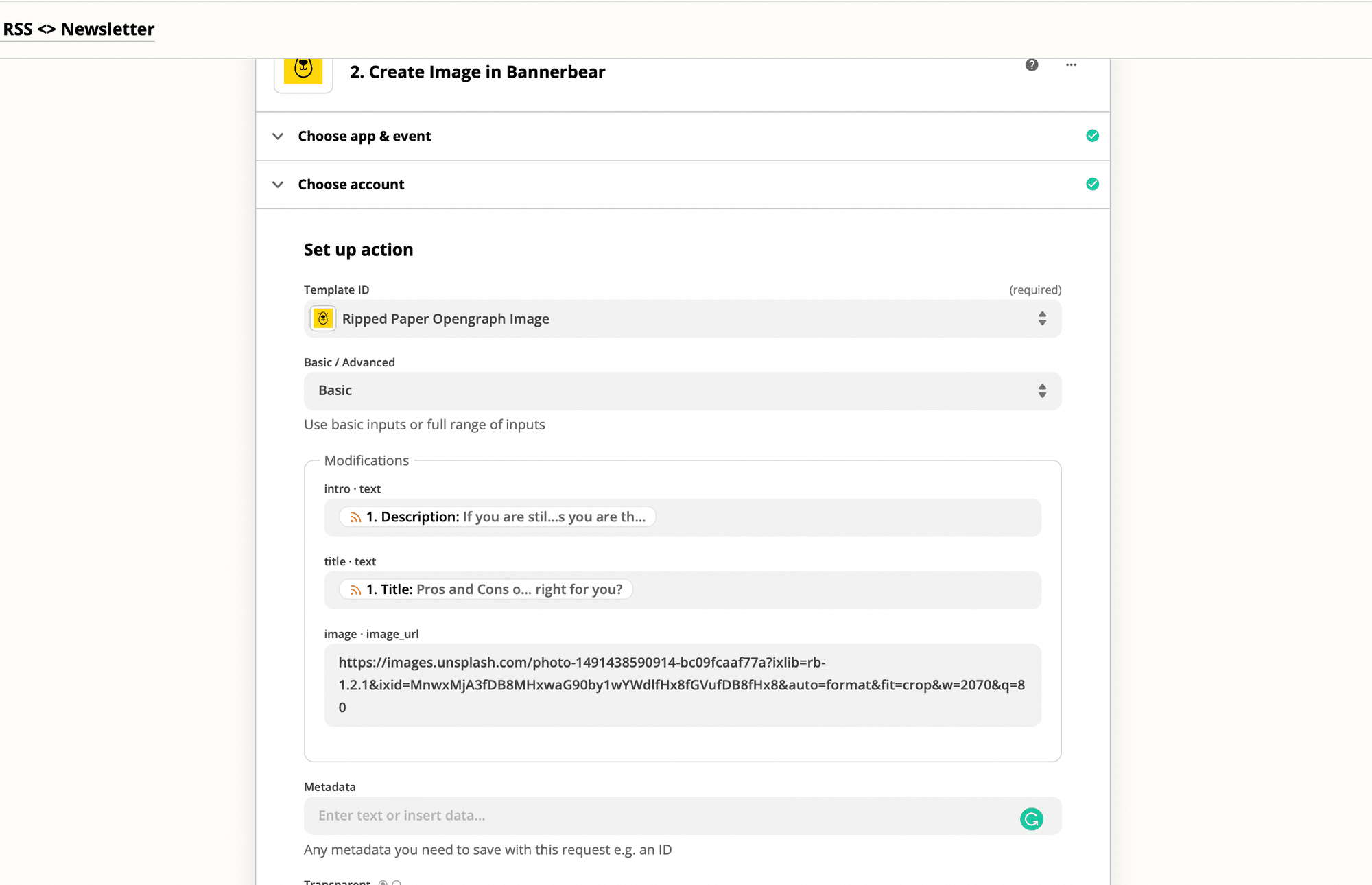Click the Create Image in Bannerbear step title
Image resolution: width=1372 pixels, height=885 pixels.
(477, 72)
